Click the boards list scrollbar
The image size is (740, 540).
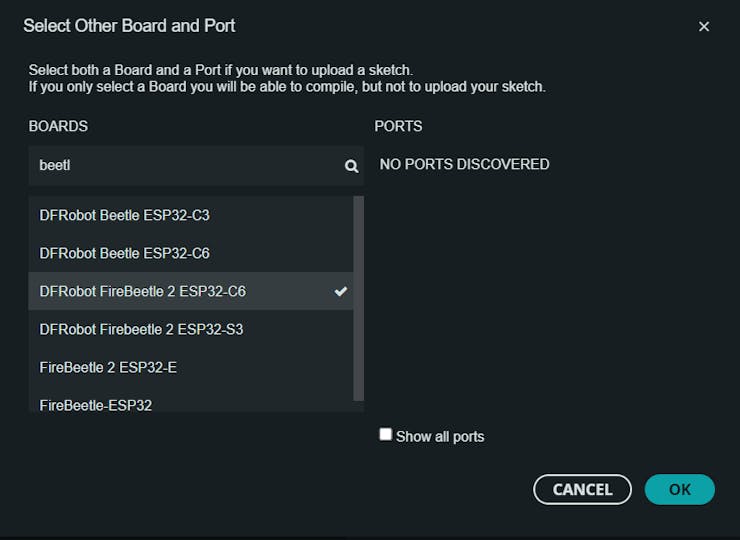[x=359, y=298]
